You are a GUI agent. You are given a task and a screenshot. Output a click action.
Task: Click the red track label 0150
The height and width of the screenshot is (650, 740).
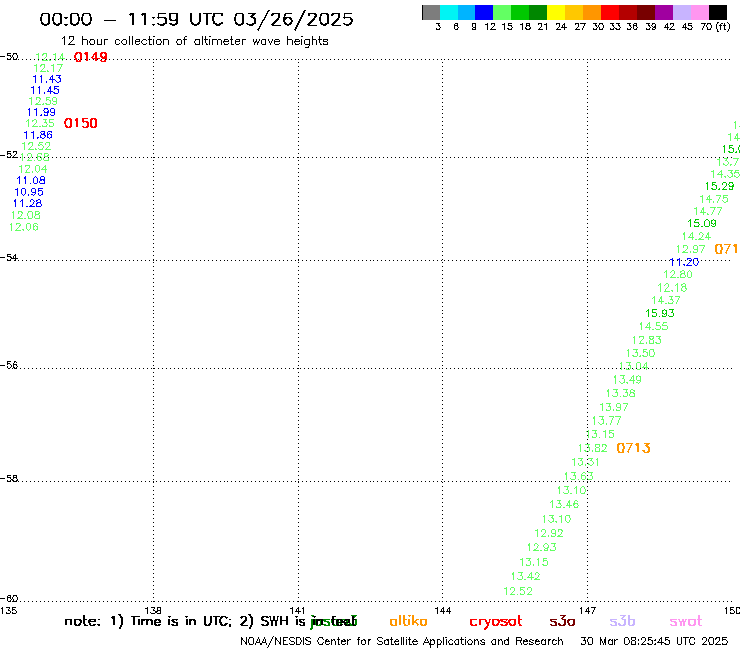pyautogui.click(x=81, y=123)
